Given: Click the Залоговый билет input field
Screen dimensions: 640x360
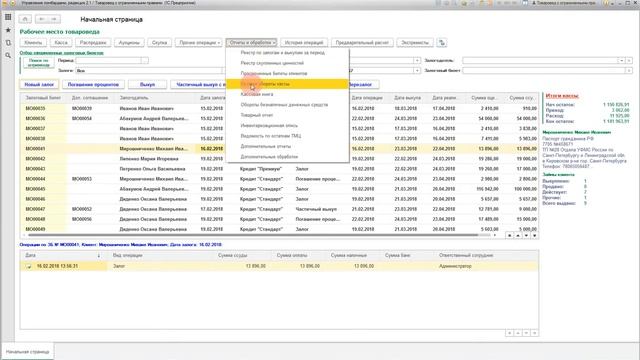Looking at the screenshot, I should tap(544, 71).
